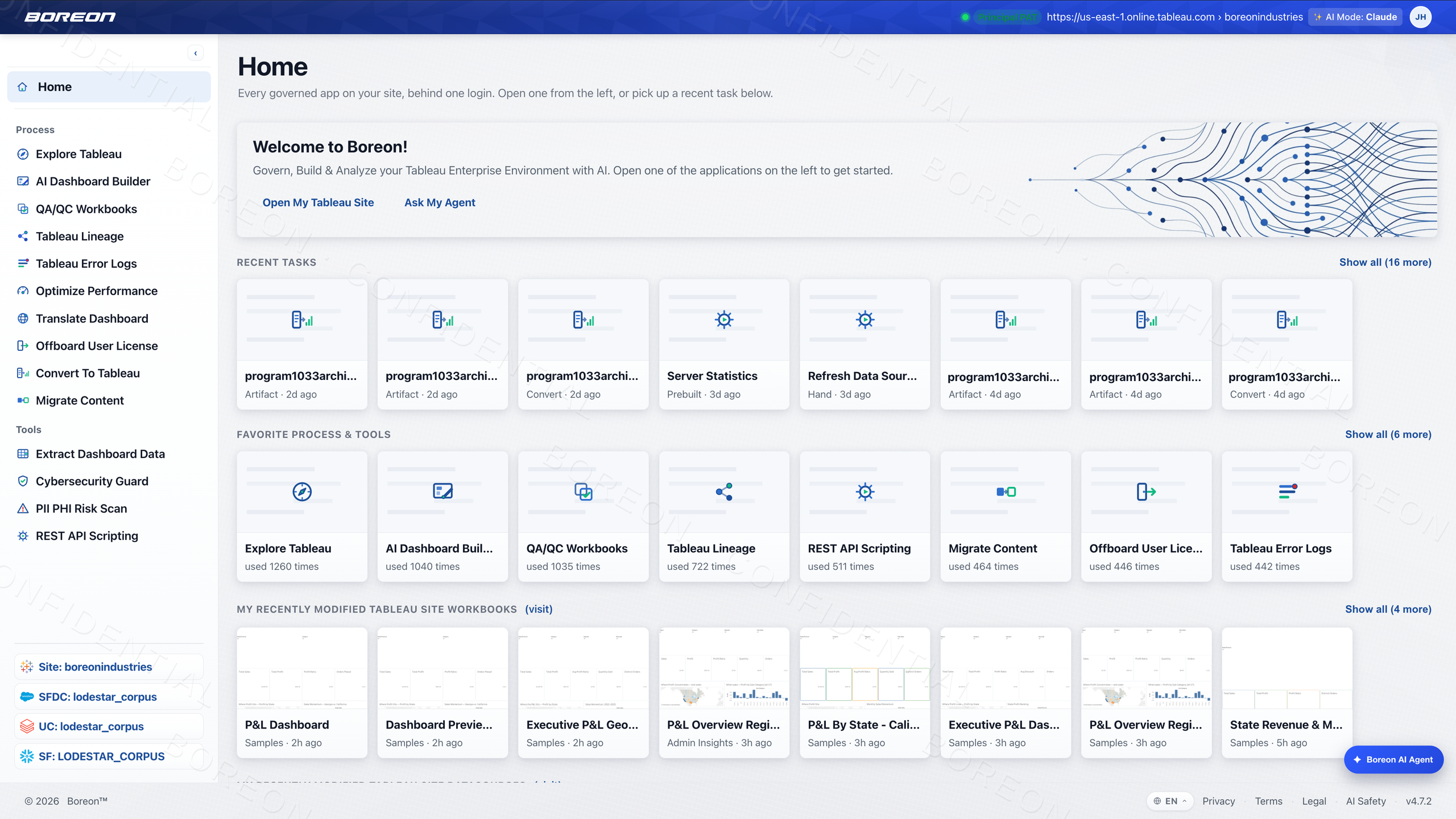Click the Migrate Content favorite card icon
Screen dimensions: 1456x819
pyautogui.click(x=1006, y=491)
